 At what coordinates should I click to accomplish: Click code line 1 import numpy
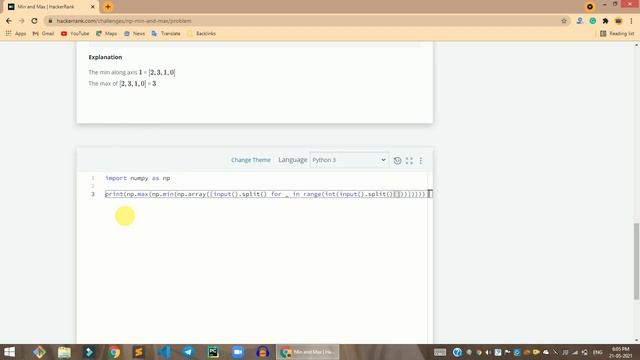[x=138, y=178]
